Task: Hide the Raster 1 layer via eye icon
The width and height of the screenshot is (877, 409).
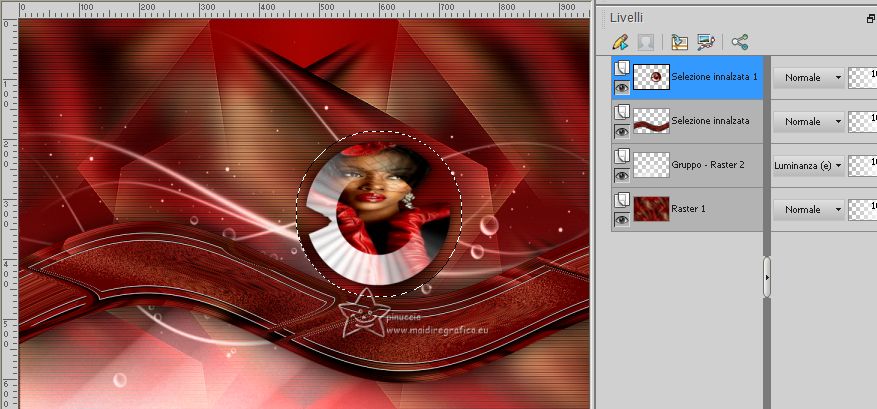Action: [x=622, y=220]
